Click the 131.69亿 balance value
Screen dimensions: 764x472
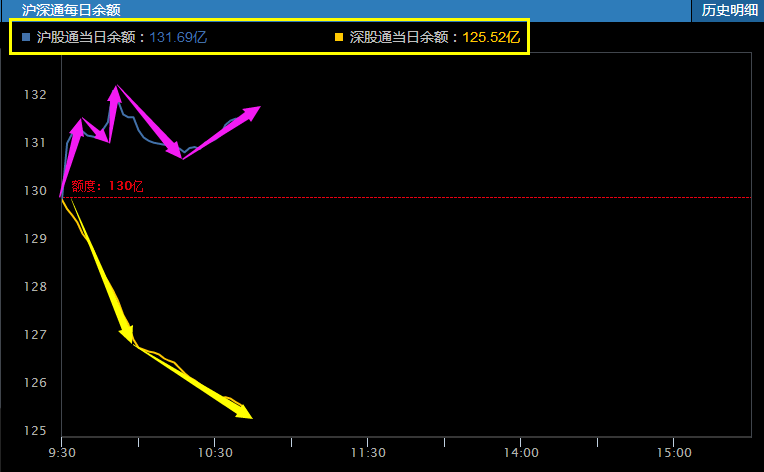click(x=178, y=38)
